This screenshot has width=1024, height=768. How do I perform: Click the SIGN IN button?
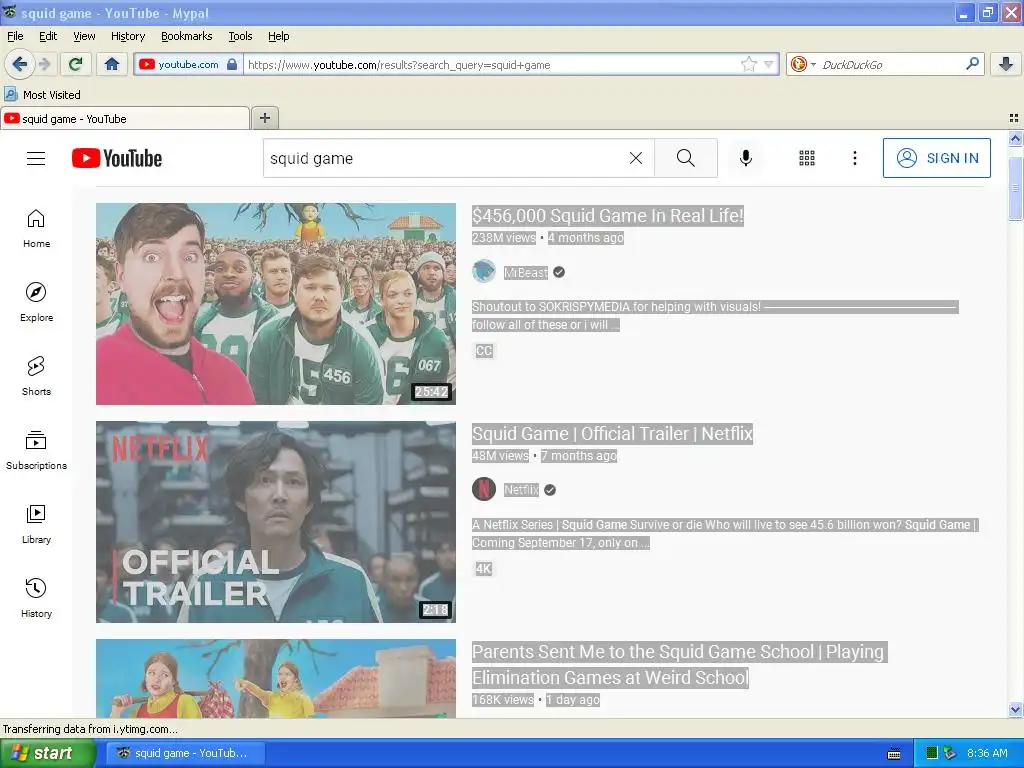point(936,158)
